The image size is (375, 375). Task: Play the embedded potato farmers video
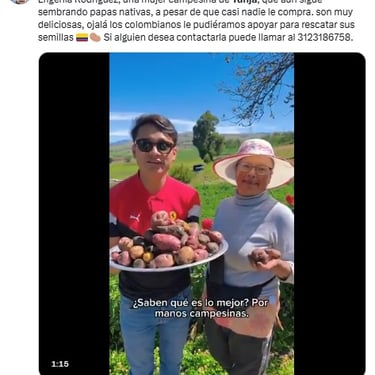(202, 213)
